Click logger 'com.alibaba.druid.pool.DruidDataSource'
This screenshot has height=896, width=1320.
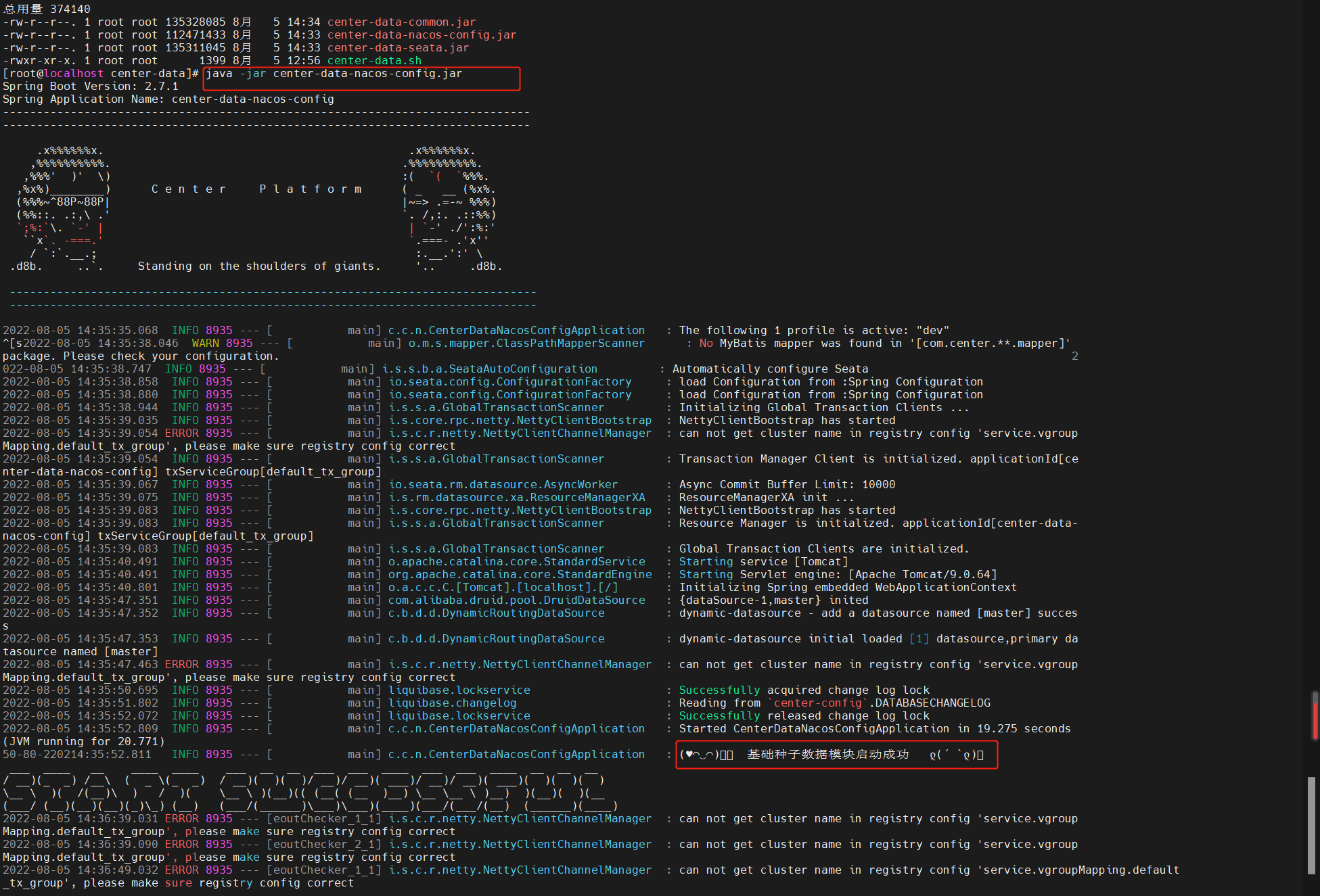tap(516, 600)
